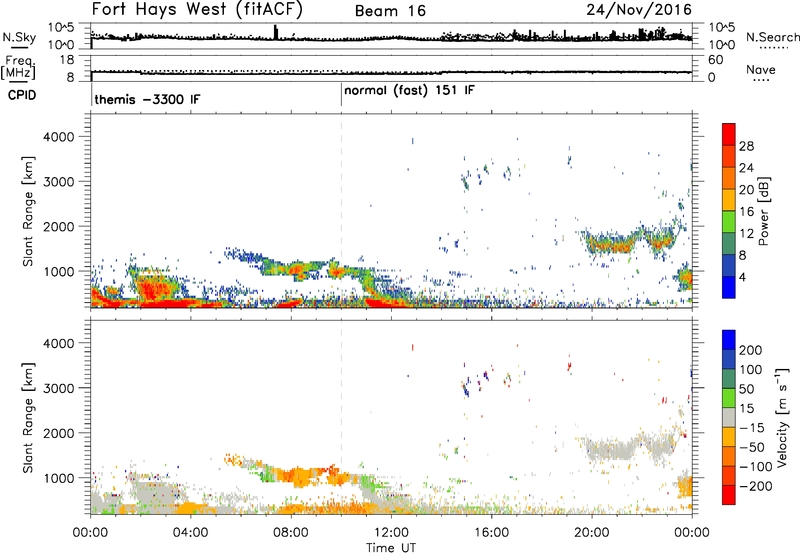Click the noise spike near 07:30 in N.Sky
The height and width of the screenshot is (554, 800).
click(276, 32)
